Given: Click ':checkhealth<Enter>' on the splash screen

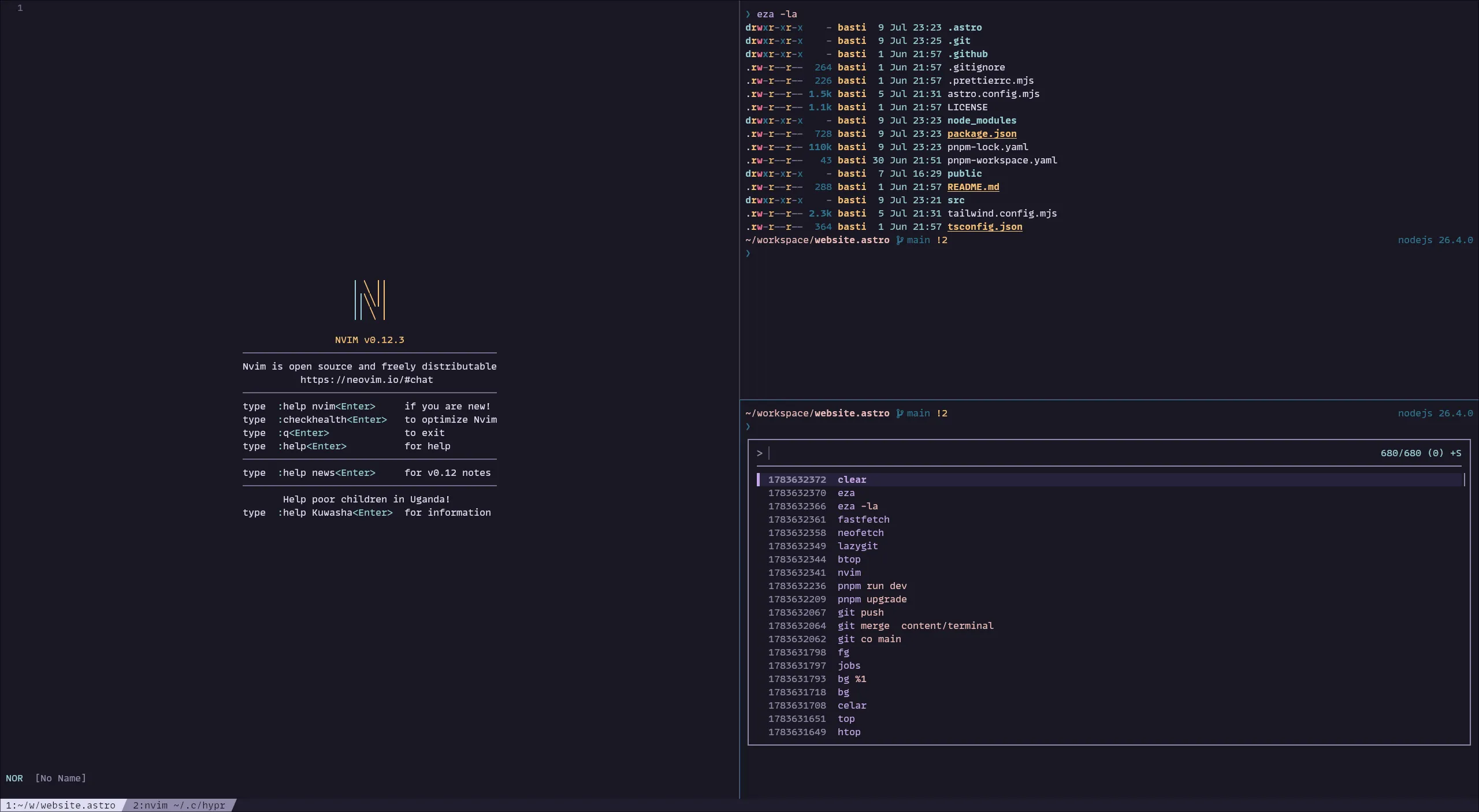Looking at the screenshot, I should (x=332, y=420).
